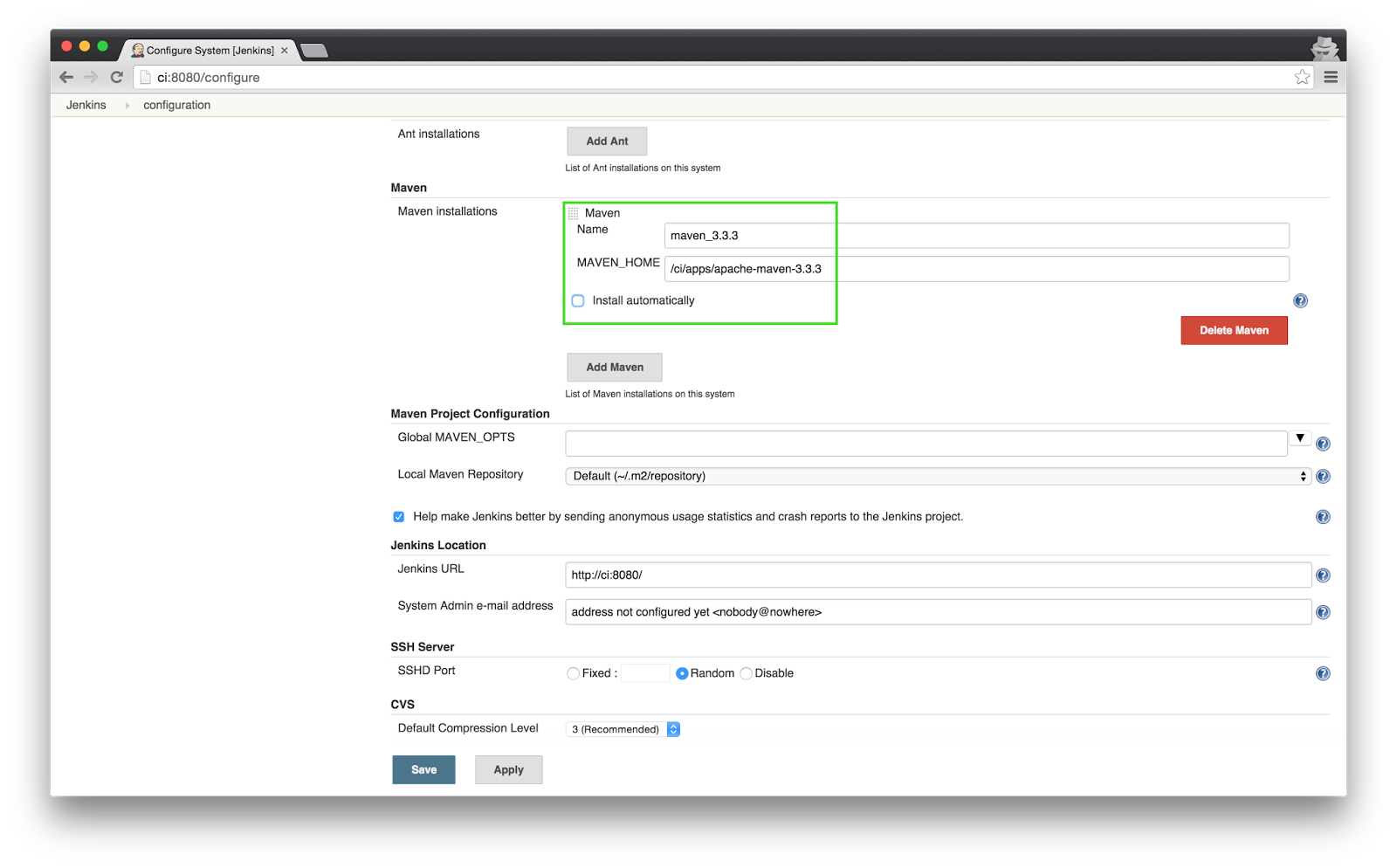1397x868 pixels.
Task: Reload the Jenkins configure page
Action: (x=116, y=77)
